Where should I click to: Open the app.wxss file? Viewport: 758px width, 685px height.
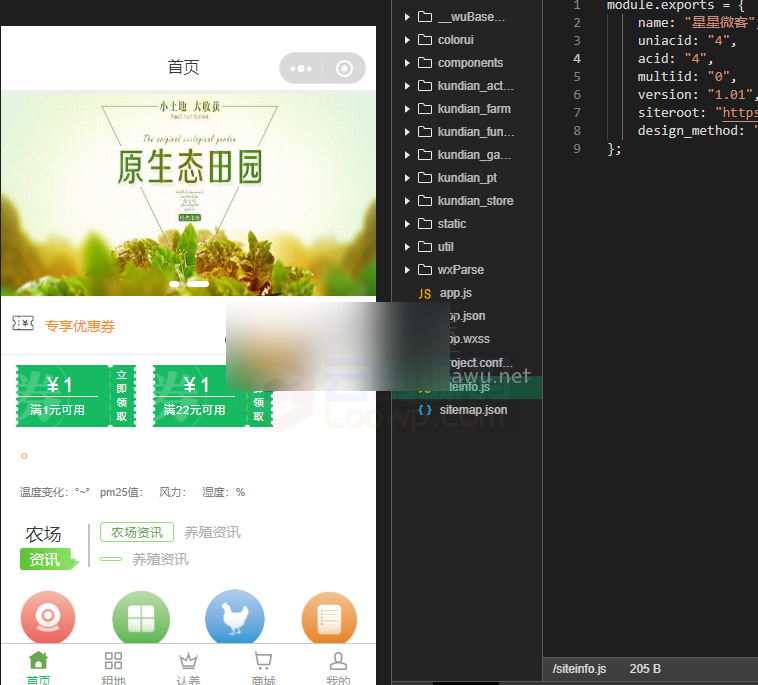(x=469, y=339)
